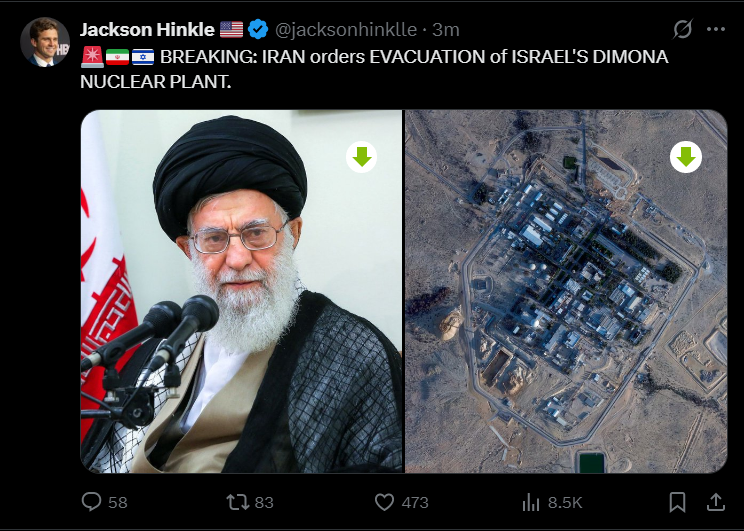Viewport: 744px width, 531px height.
Task: Open the photo of man at microphones
Action: (241, 291)
